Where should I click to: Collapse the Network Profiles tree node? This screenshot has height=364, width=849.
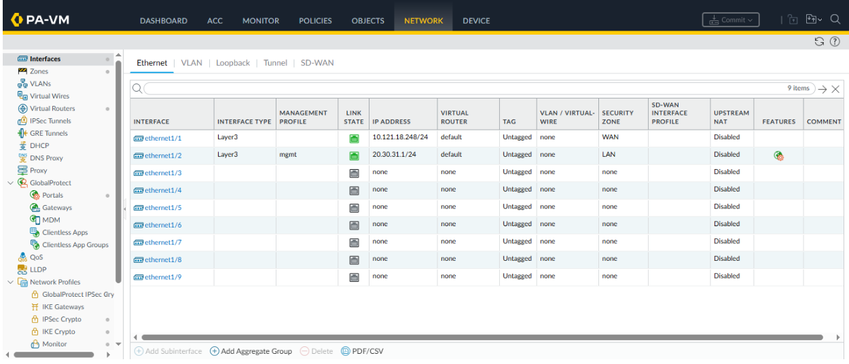11,282
